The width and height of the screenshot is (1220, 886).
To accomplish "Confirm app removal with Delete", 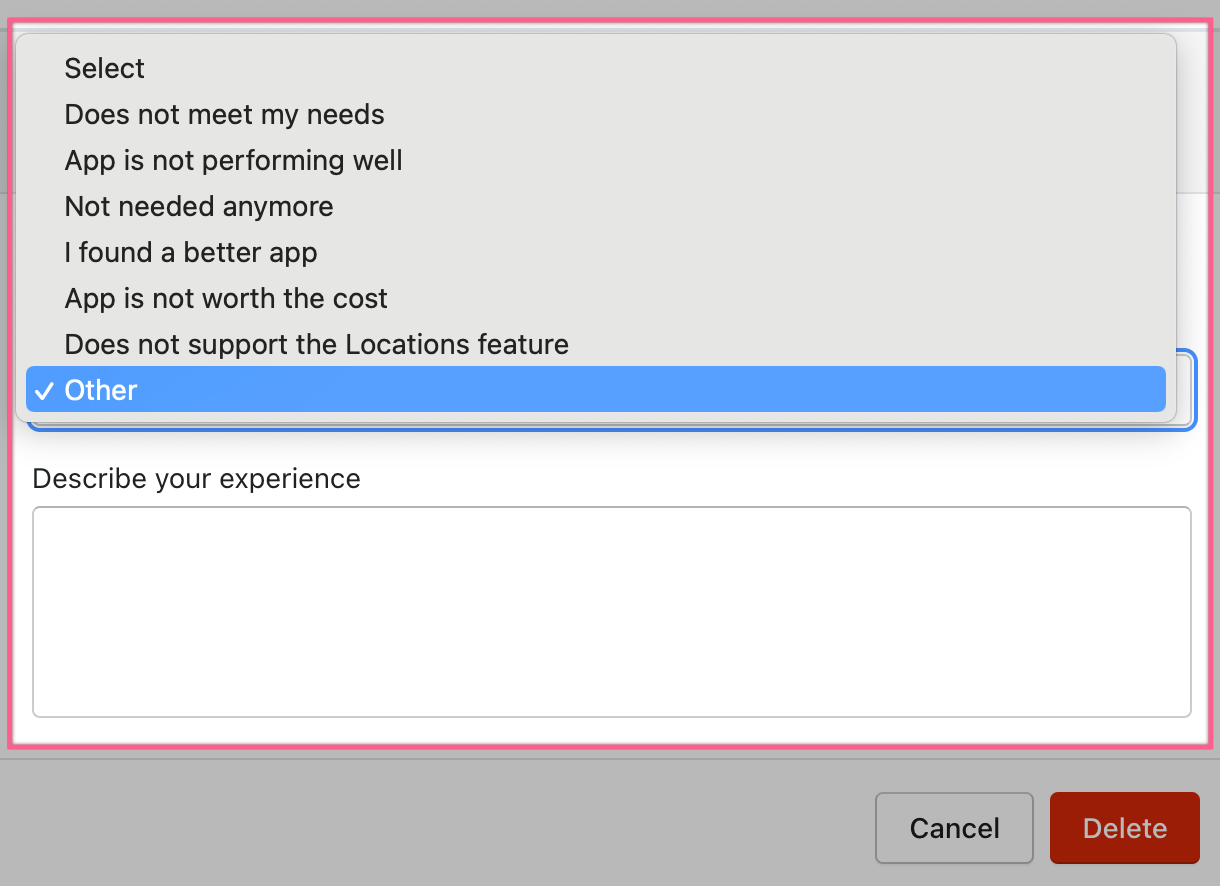I will coord(1124,828).
